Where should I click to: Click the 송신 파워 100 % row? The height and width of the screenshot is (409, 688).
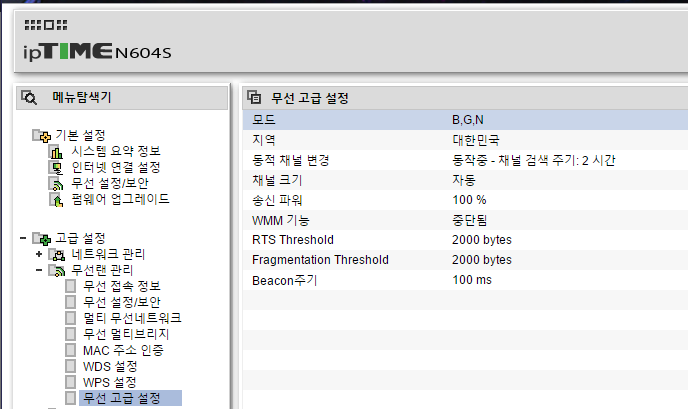tap(465, 200)
